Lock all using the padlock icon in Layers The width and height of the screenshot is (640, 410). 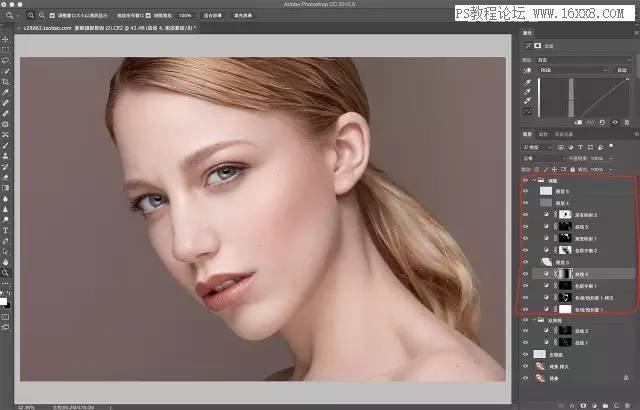(573, 169)
